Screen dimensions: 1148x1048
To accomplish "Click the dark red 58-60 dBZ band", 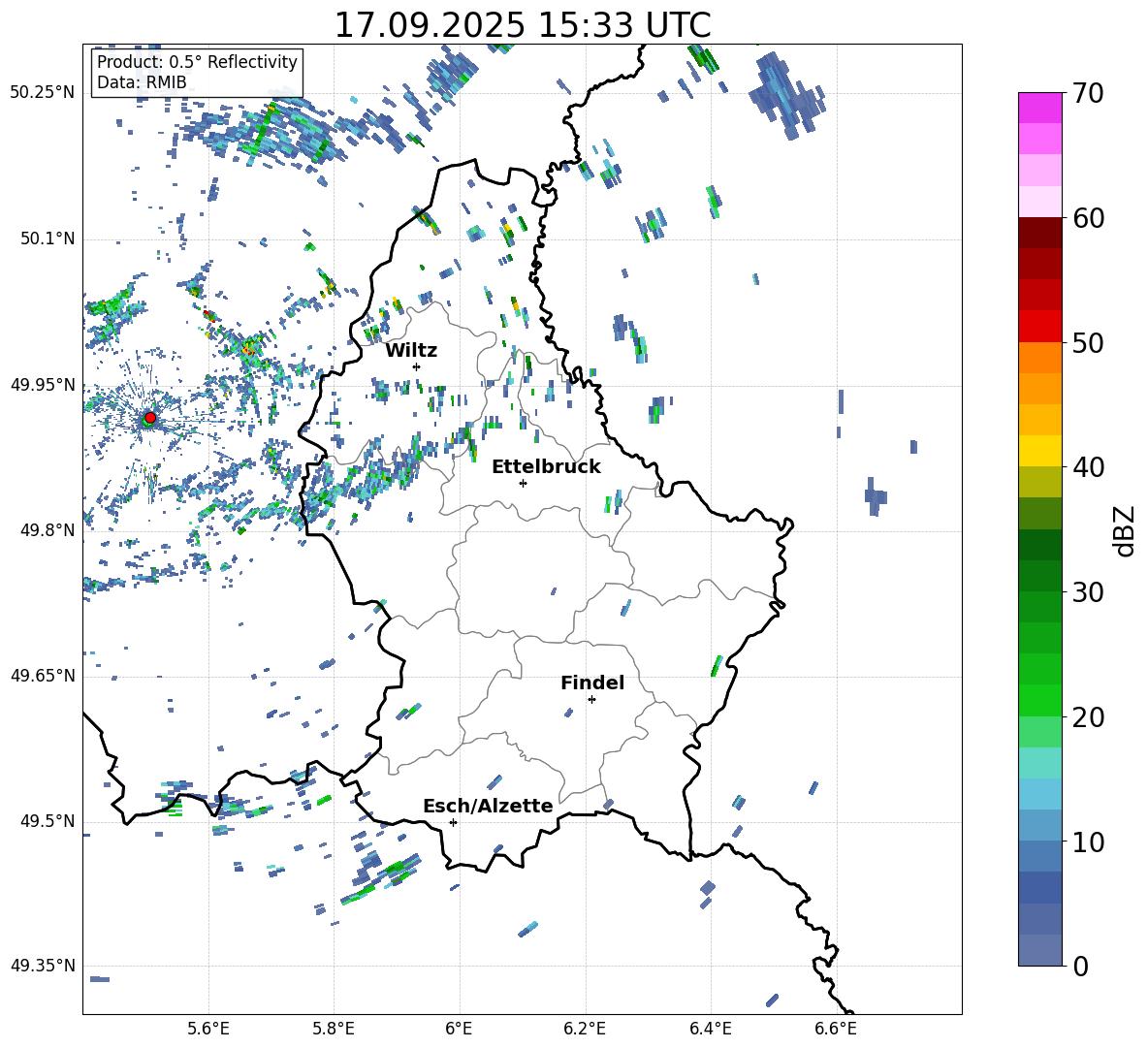I will tap(1040, 233).
